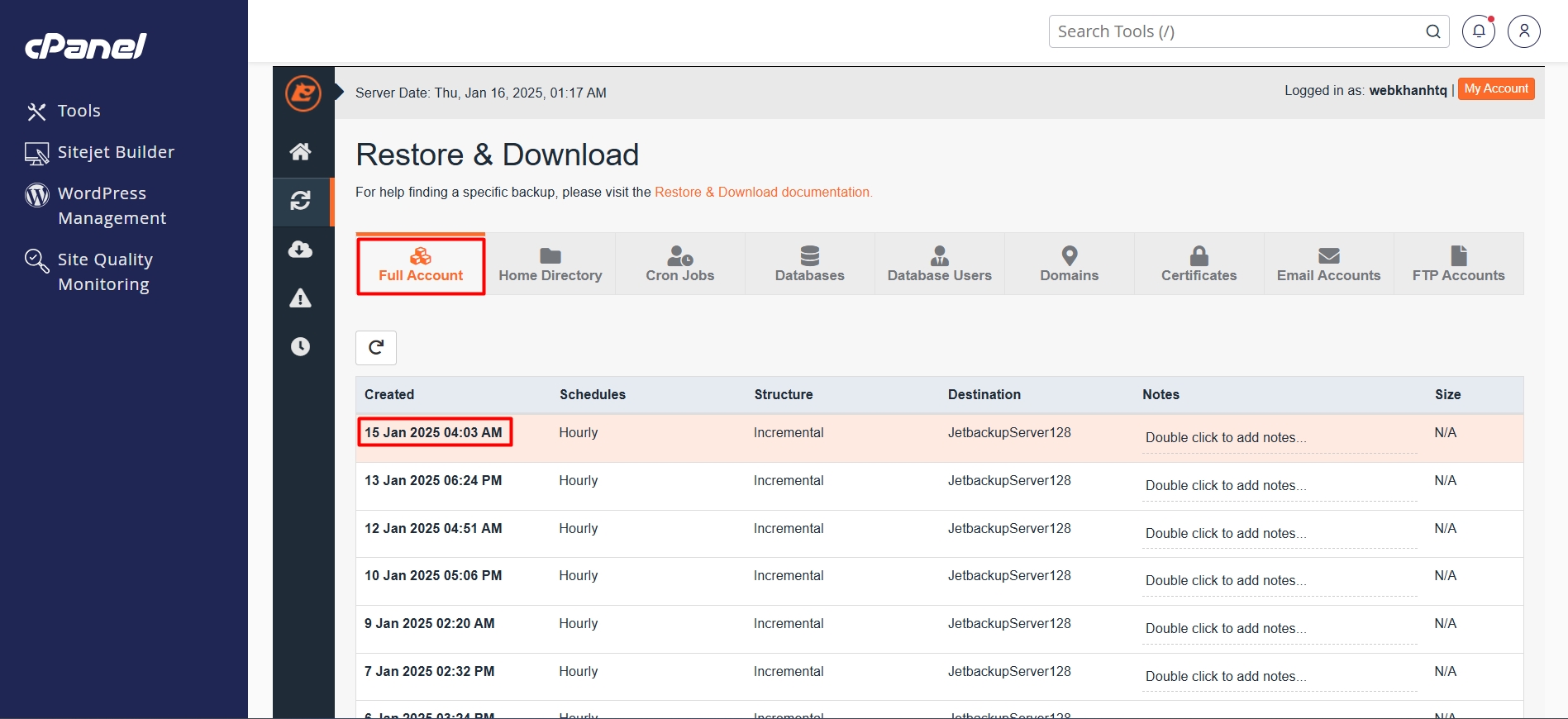Select the 13 Jan 2025 06:24 PM backup
Screen dimensions: 1568x719
pyautogui.click(x=433, y=481)
